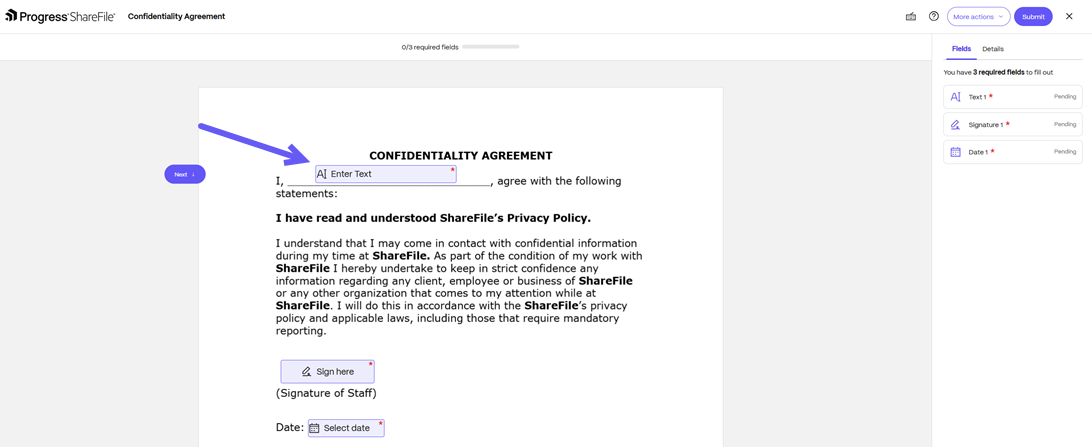Click the Signature 1 pen icon
This screenshot has height=447, width=1092.
[956, 125]
